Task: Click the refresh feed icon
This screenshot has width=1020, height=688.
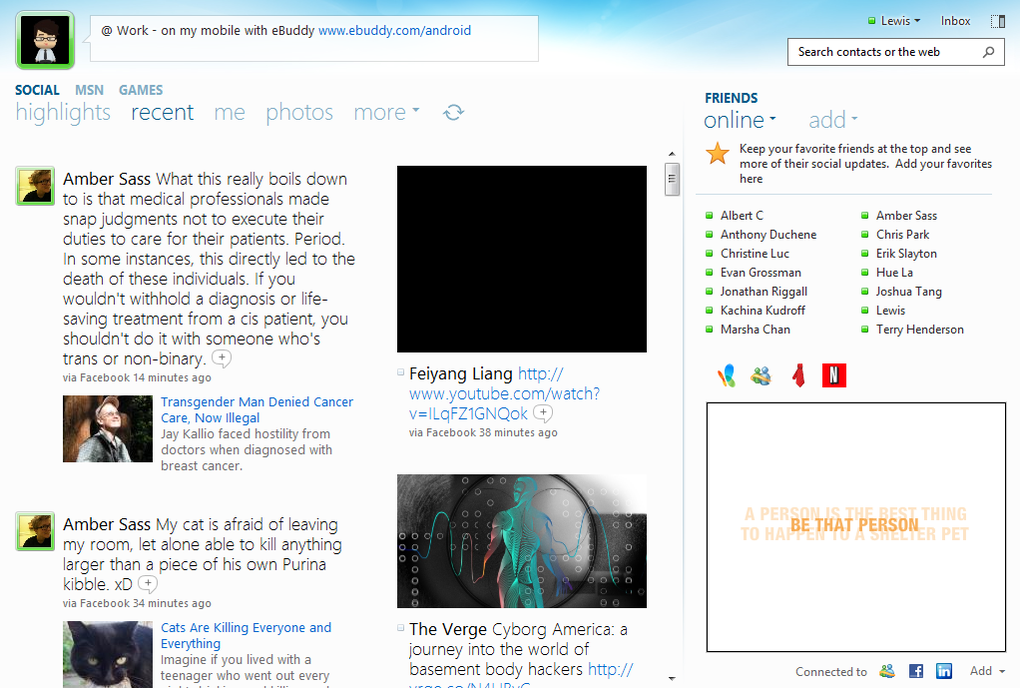Action: coord(453,112)
